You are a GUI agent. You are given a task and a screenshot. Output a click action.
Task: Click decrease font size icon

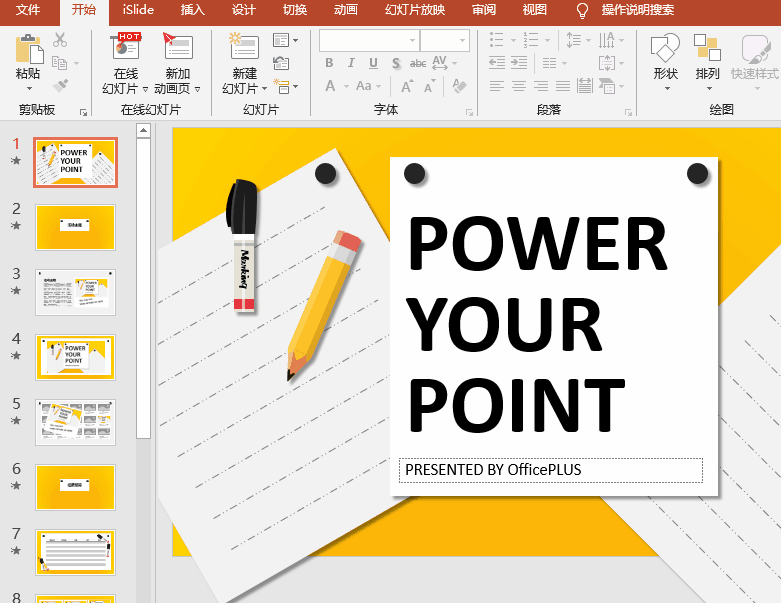tap(429, 87)
